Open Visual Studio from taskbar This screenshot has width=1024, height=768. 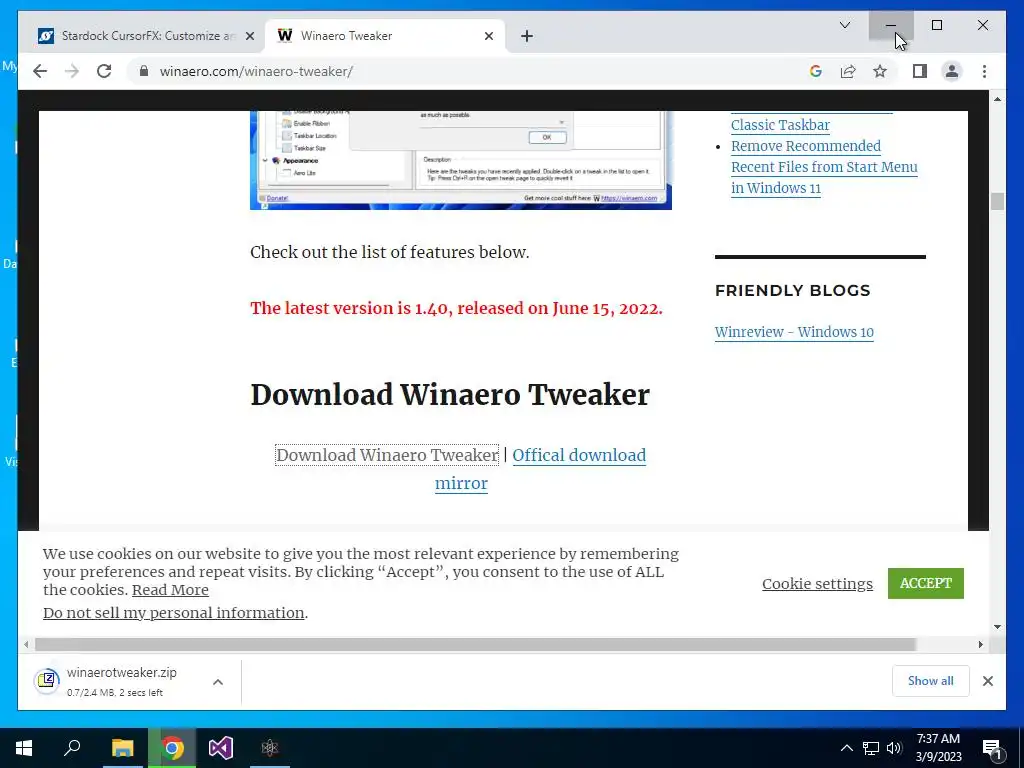(x=221, y=748)
